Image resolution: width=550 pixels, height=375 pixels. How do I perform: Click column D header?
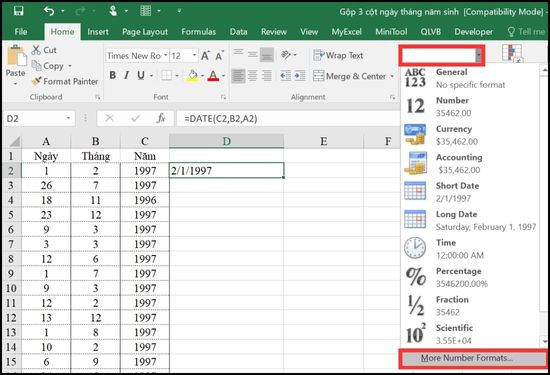[x=226, y=141]
